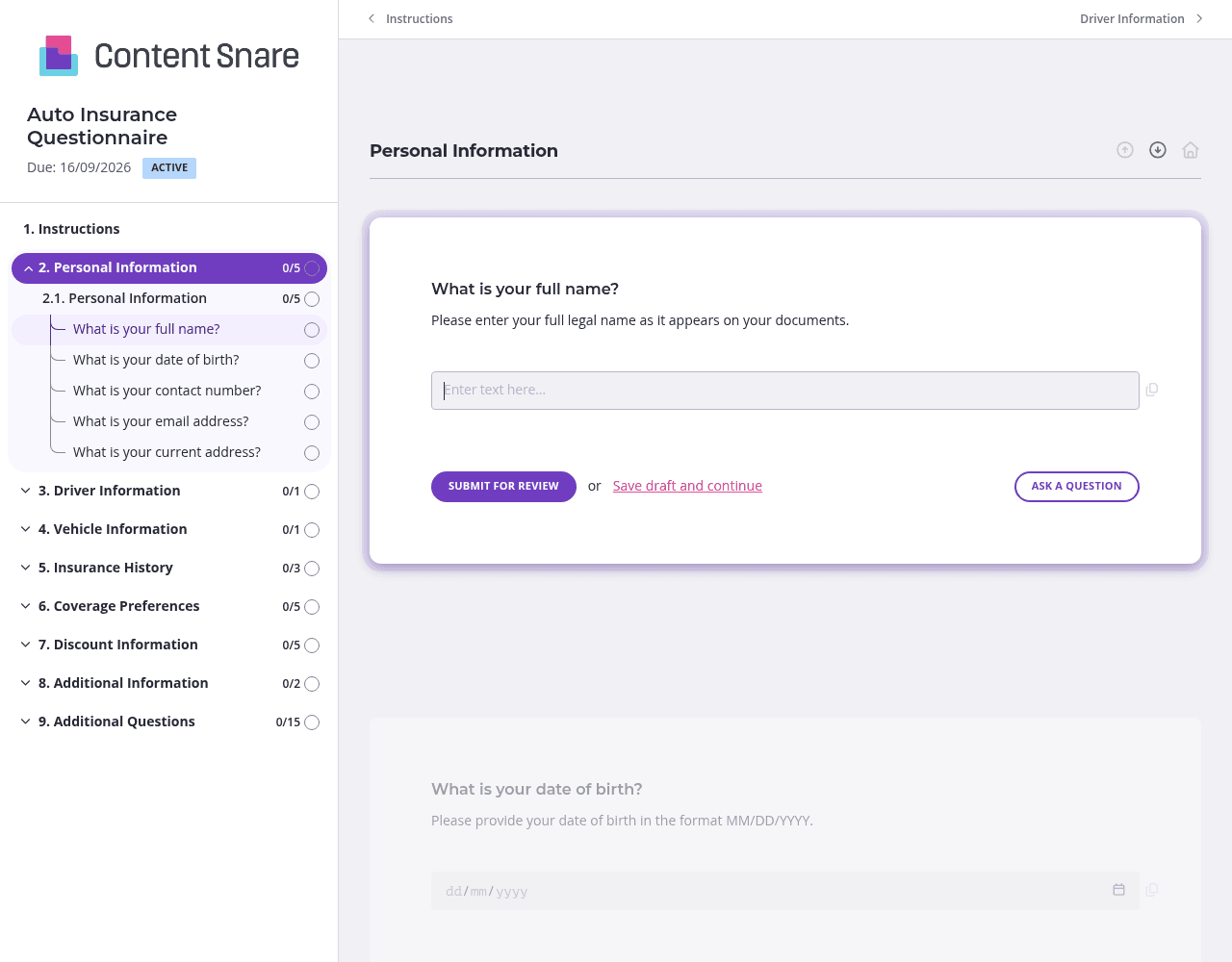1232x962 pixels.
Task: Click the 'What is your full name?' card heading
Action: coord(526,289)
